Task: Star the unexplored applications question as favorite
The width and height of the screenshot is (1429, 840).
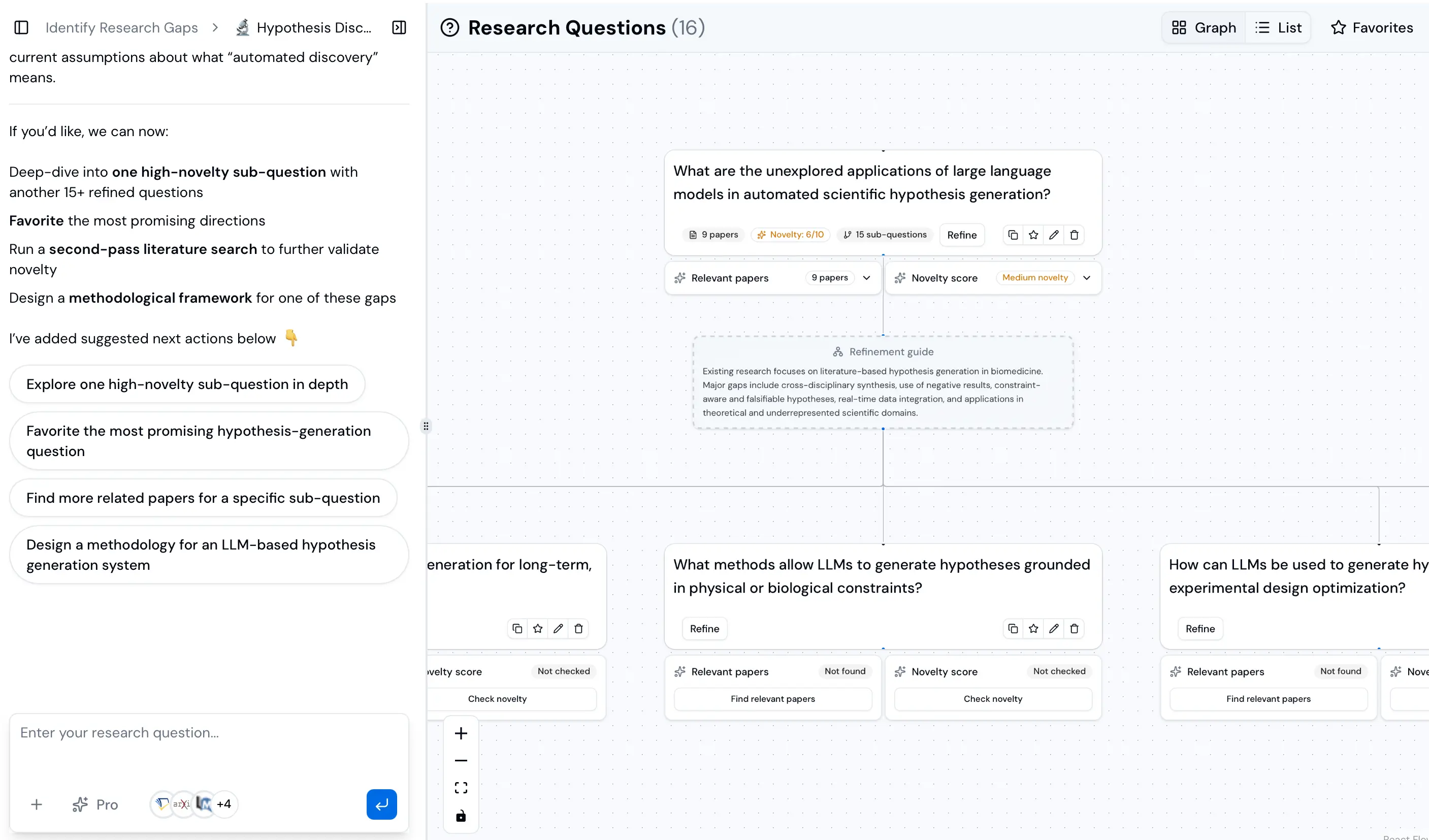Action: tap(1033, 234)
